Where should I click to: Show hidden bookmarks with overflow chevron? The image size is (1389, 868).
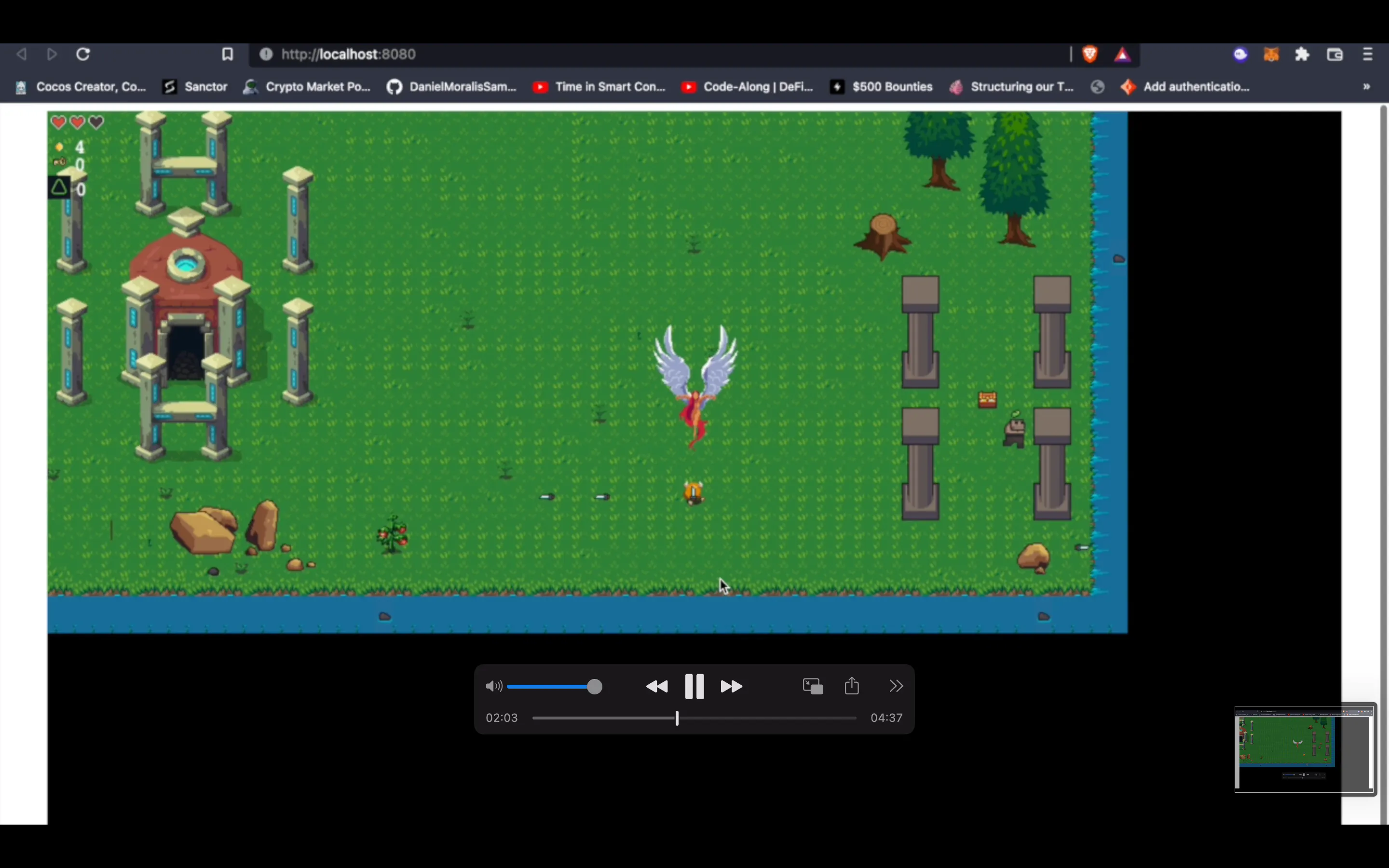pos(1367,87)
